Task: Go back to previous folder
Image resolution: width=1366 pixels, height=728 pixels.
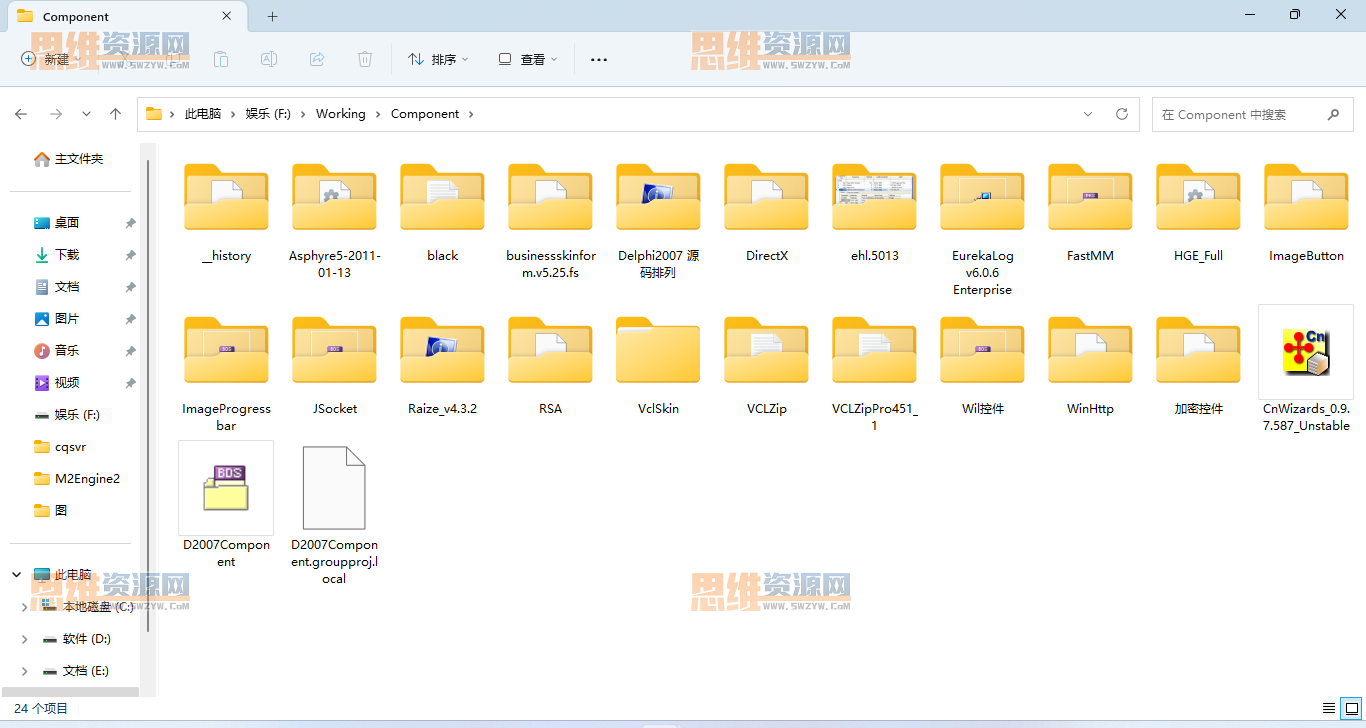Action: click(21, 114)
